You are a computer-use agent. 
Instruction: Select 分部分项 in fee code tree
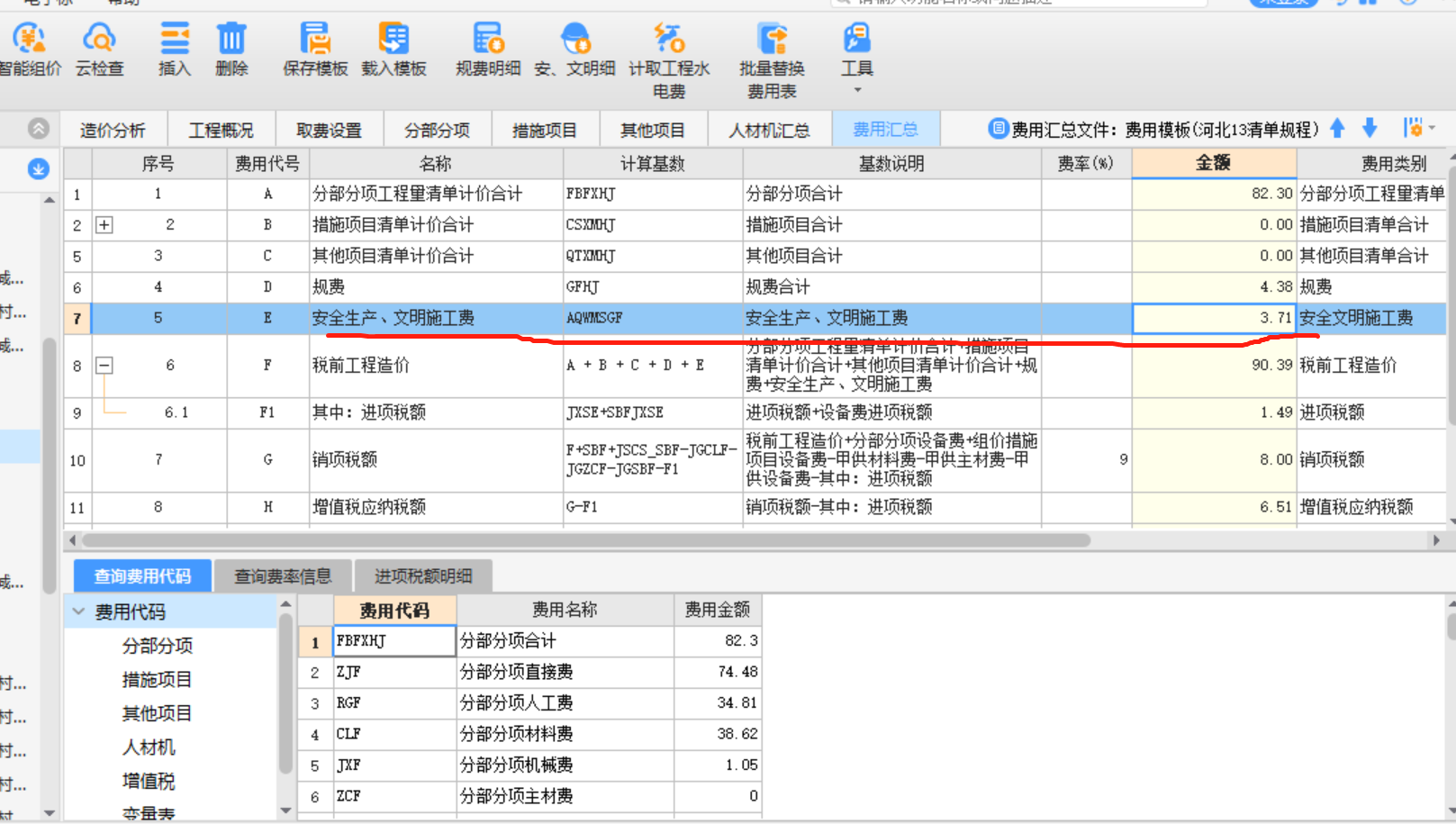158,646
